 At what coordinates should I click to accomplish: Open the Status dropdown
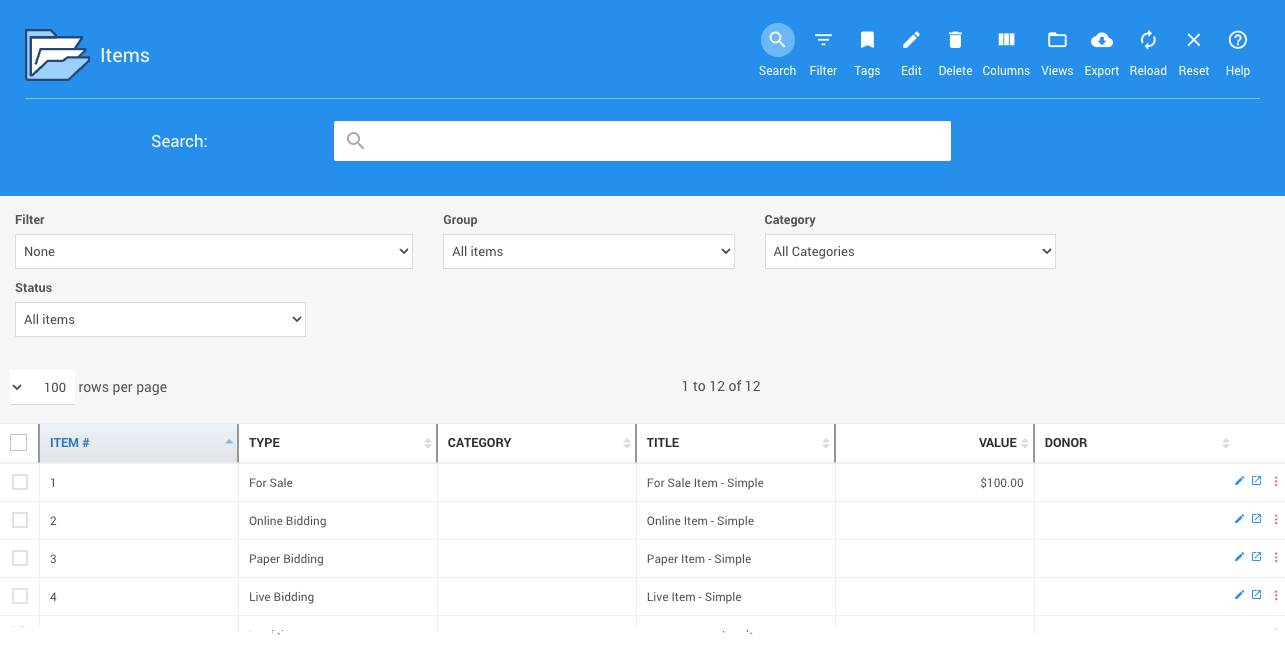(160, 320)
